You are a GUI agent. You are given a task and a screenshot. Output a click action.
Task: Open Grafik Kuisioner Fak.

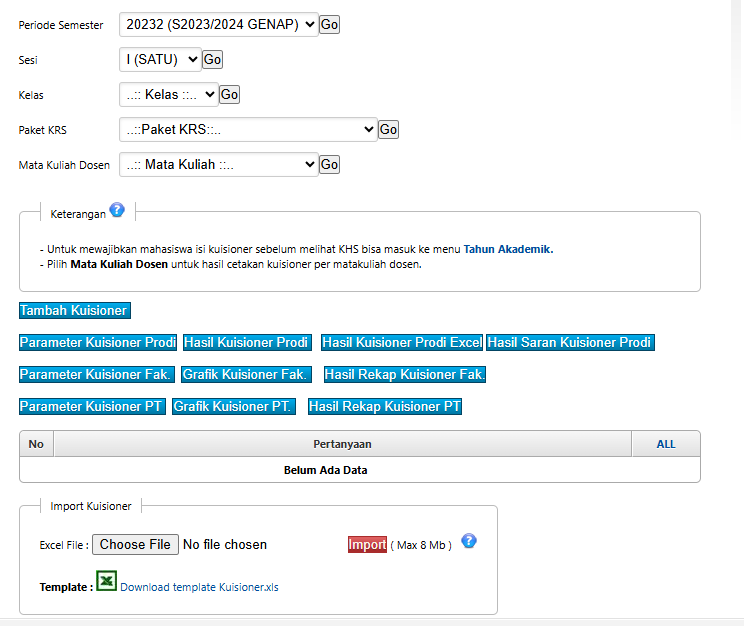(247, 374)
